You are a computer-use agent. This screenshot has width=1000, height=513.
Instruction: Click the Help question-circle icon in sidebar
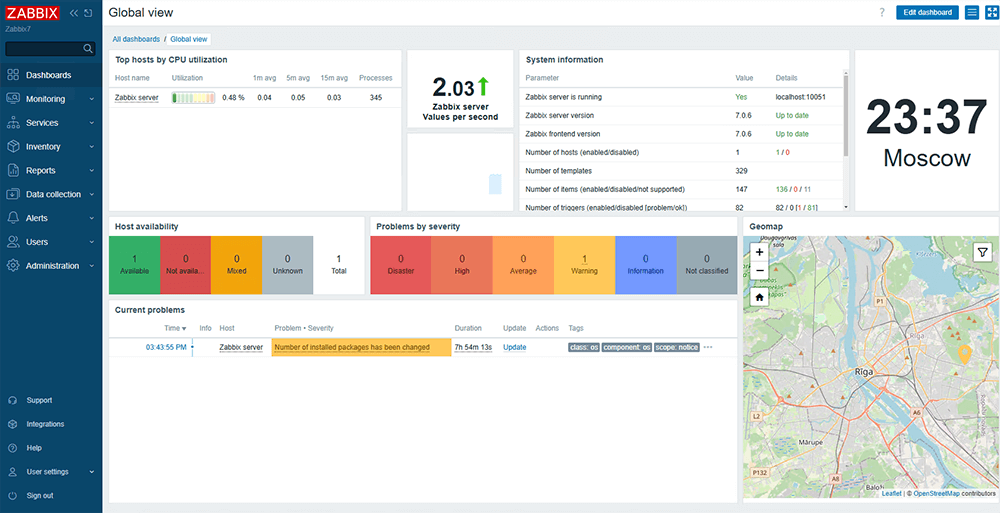coord(12,448)
